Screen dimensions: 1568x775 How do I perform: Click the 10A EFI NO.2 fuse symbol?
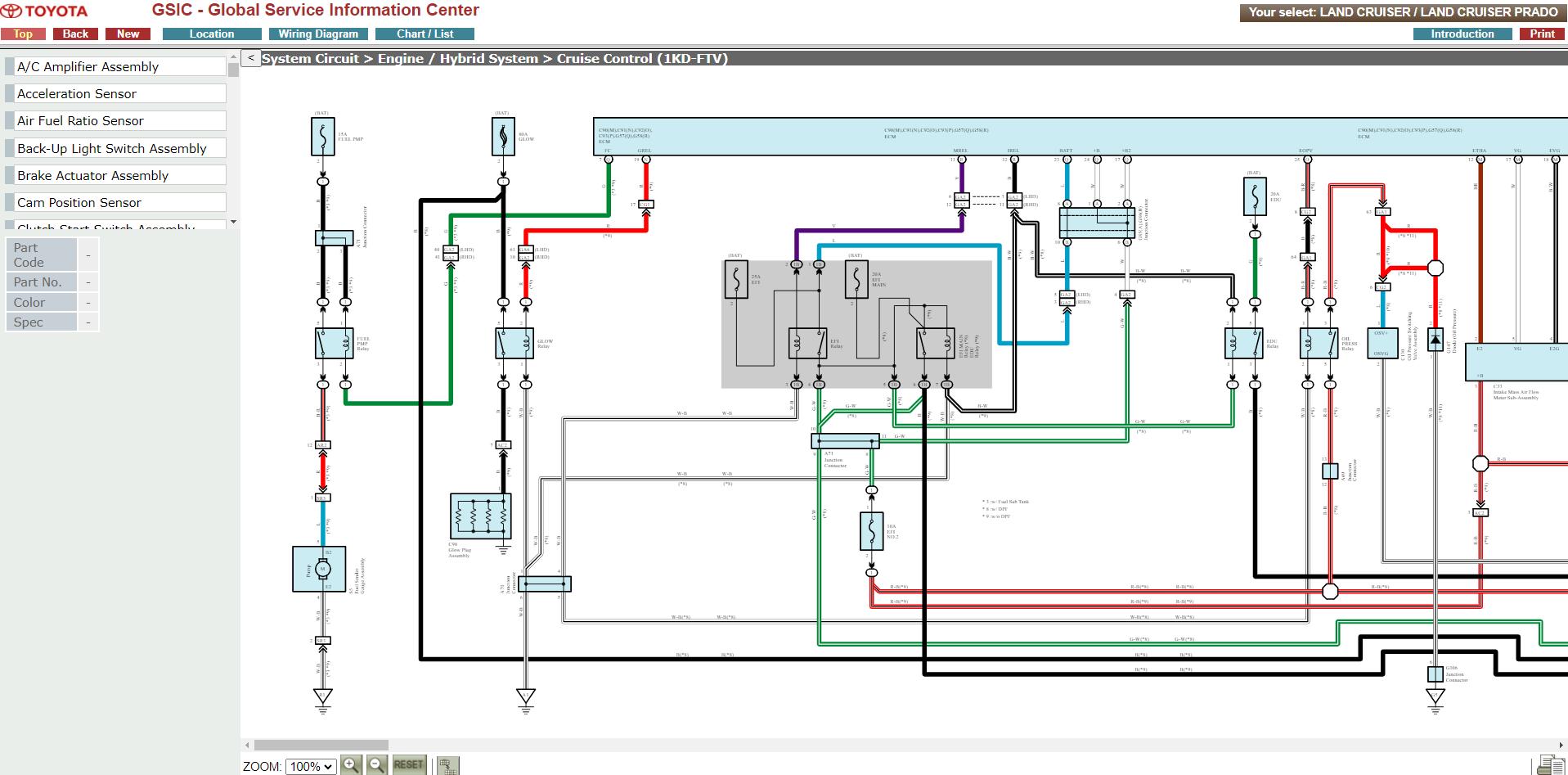872,531
